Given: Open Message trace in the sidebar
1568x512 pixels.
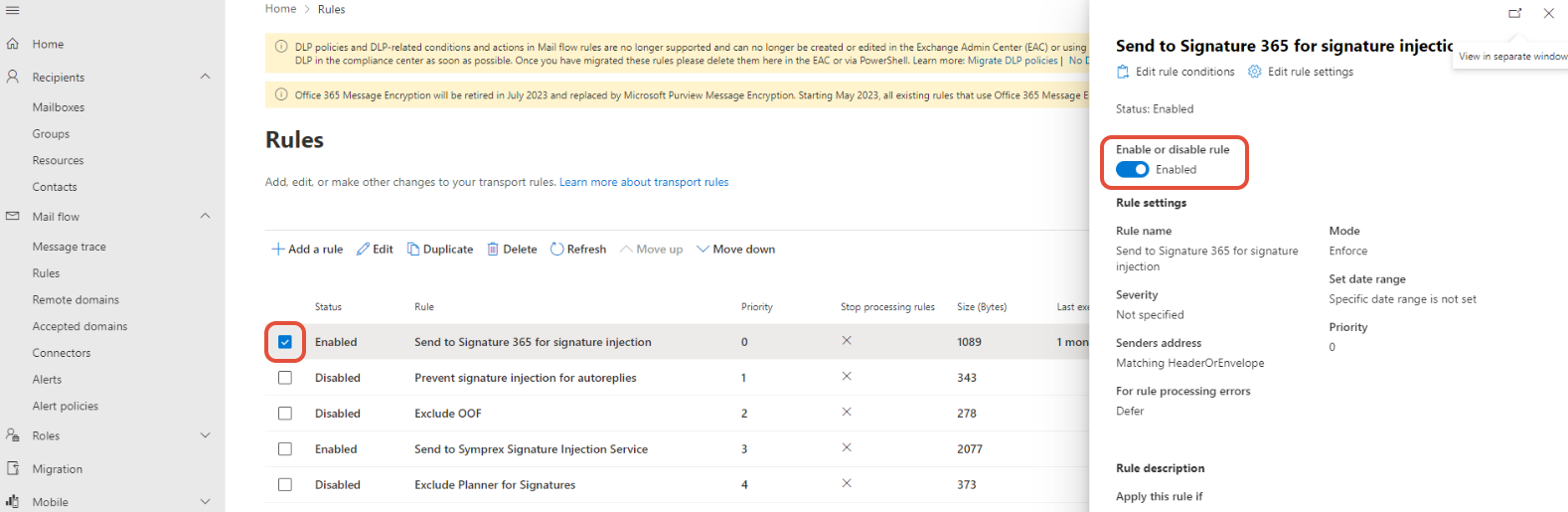Looking at the screenshot, I should [x=69, y=247].
